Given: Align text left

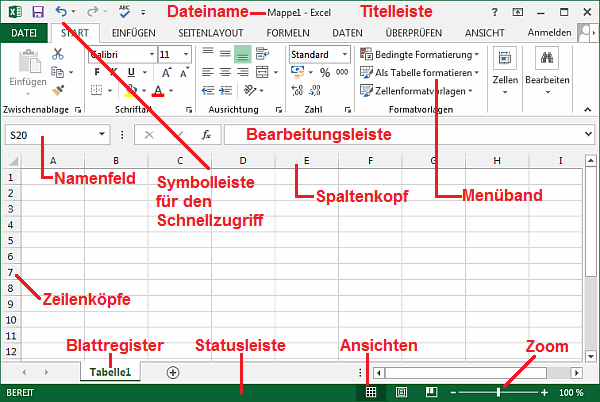Looking at the screenshot, I should (x=208, y=72).
